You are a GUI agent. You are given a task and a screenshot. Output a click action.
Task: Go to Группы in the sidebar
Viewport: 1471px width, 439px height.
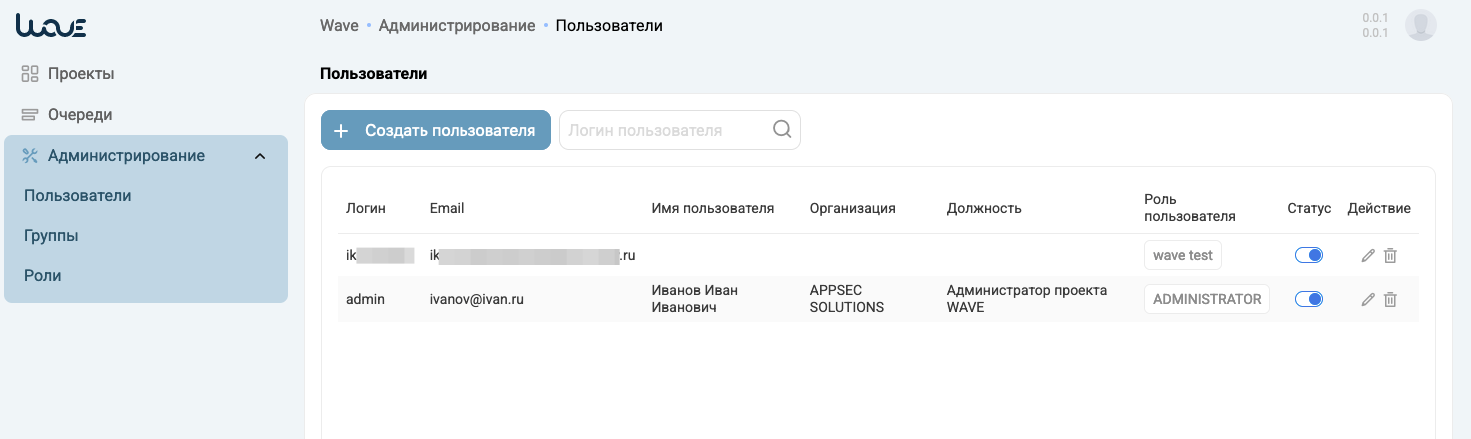pyautogui.click(x=51, y=236)
